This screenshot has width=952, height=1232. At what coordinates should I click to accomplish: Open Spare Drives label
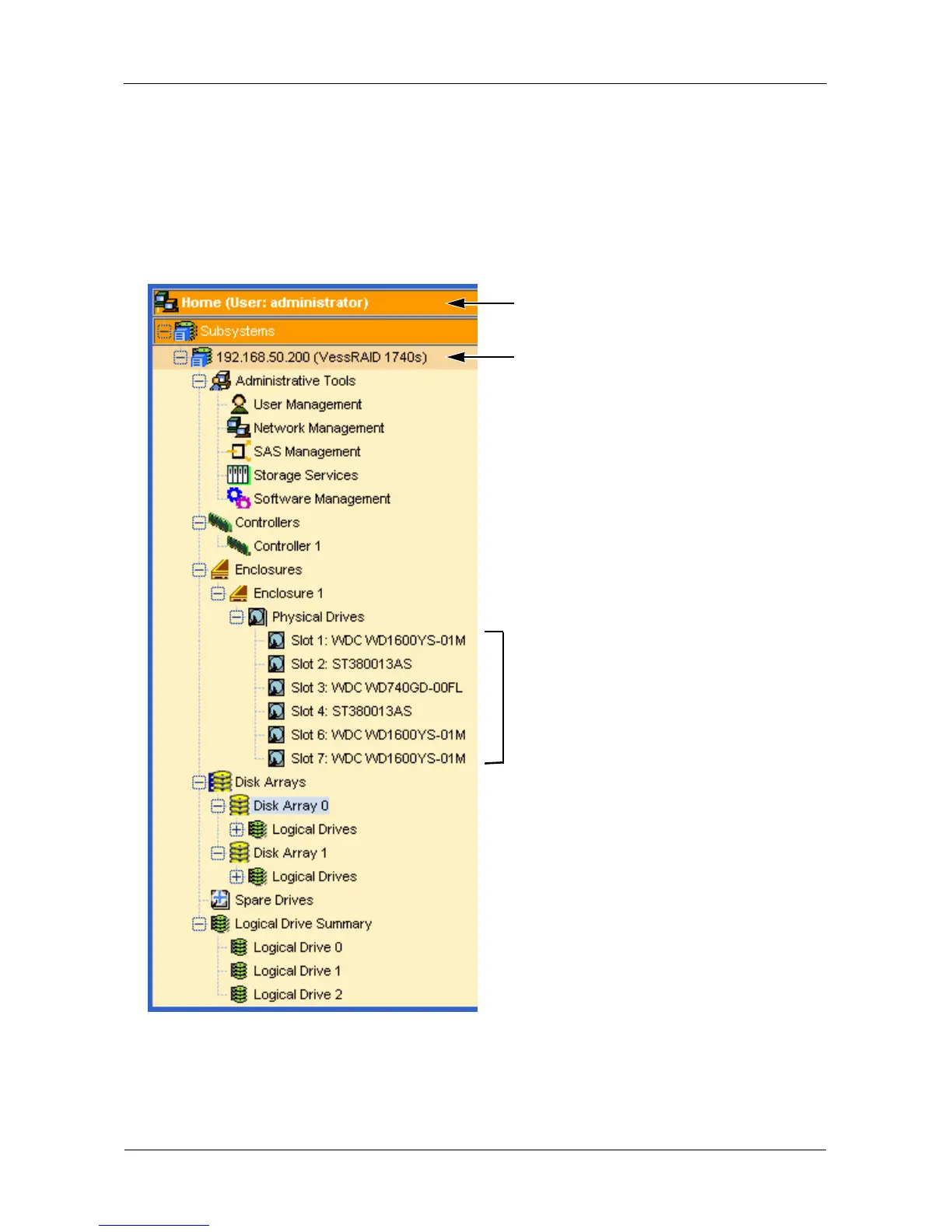tap(274, 900)
